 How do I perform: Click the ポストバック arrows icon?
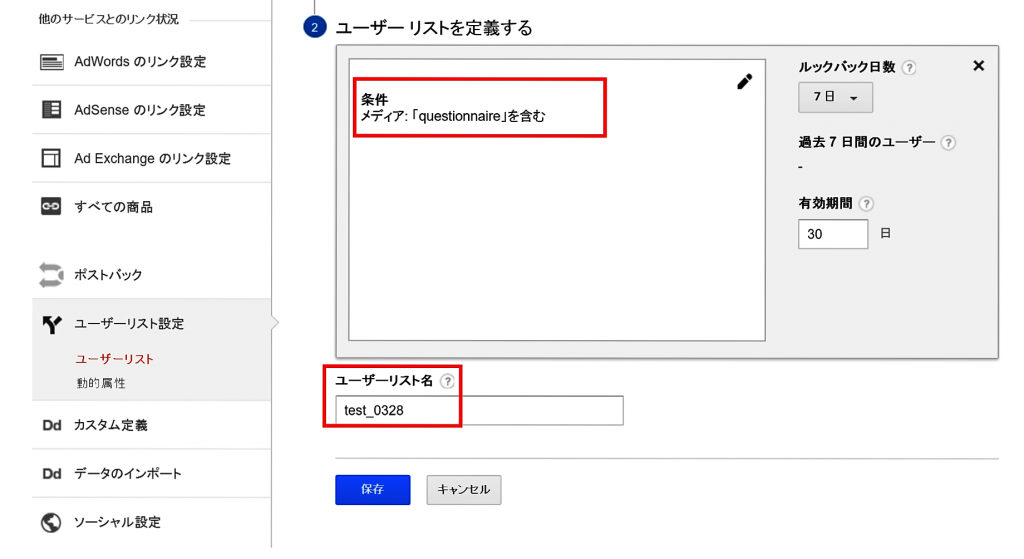click(51, 275)
